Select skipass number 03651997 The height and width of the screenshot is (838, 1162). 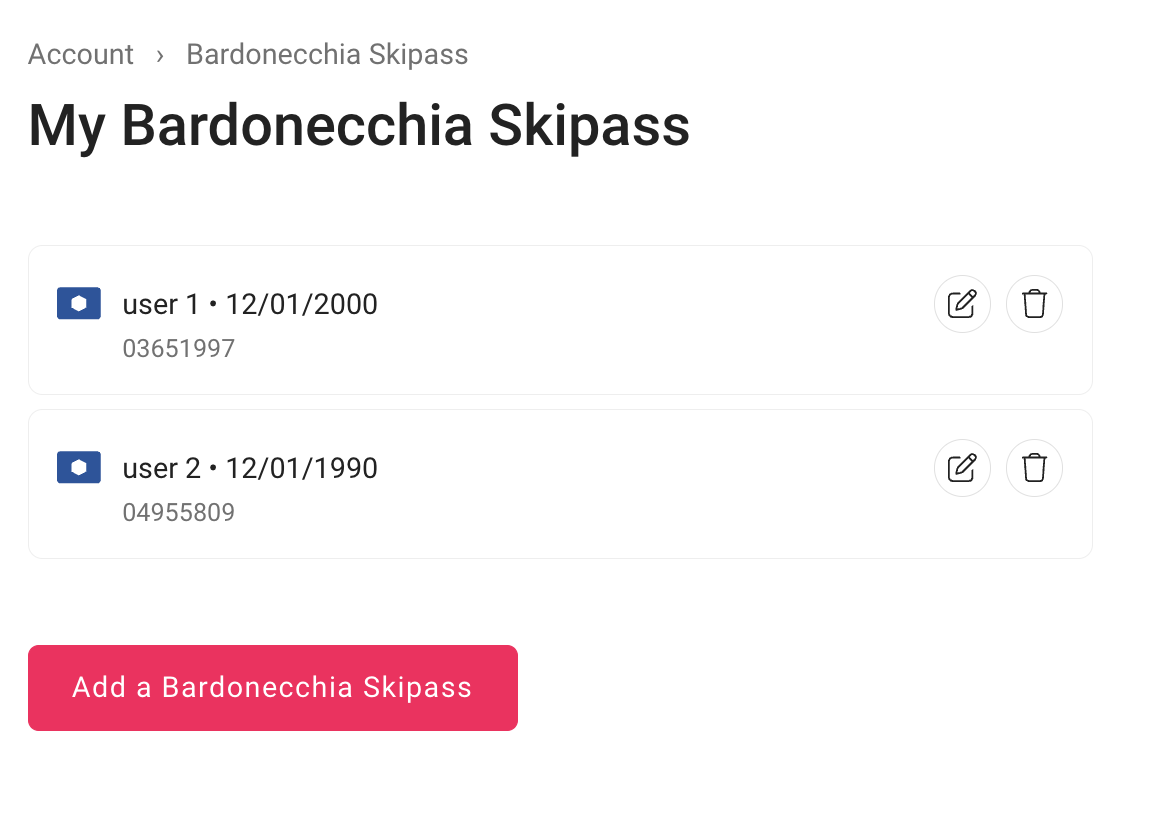pos(179,348)
